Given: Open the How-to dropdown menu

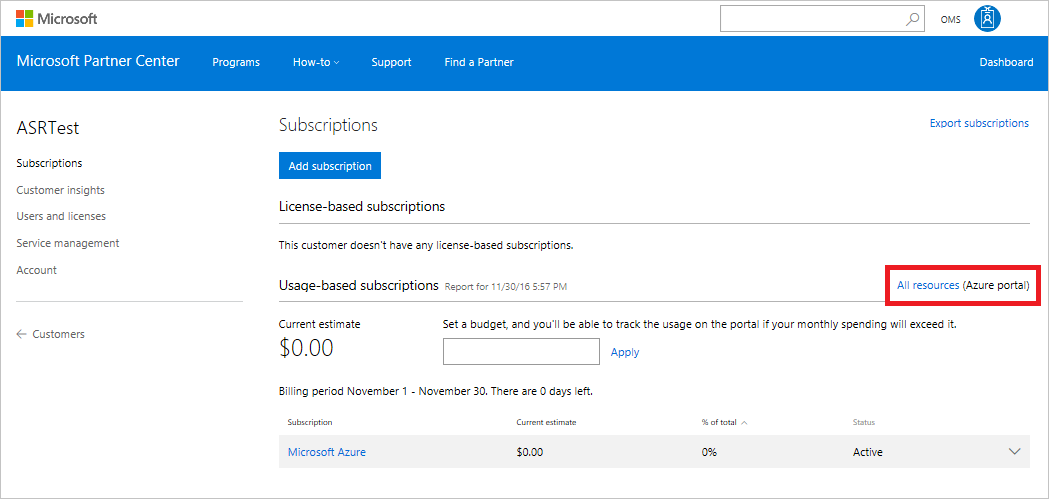Looking at the screenshot, I should tap(316, 62).
